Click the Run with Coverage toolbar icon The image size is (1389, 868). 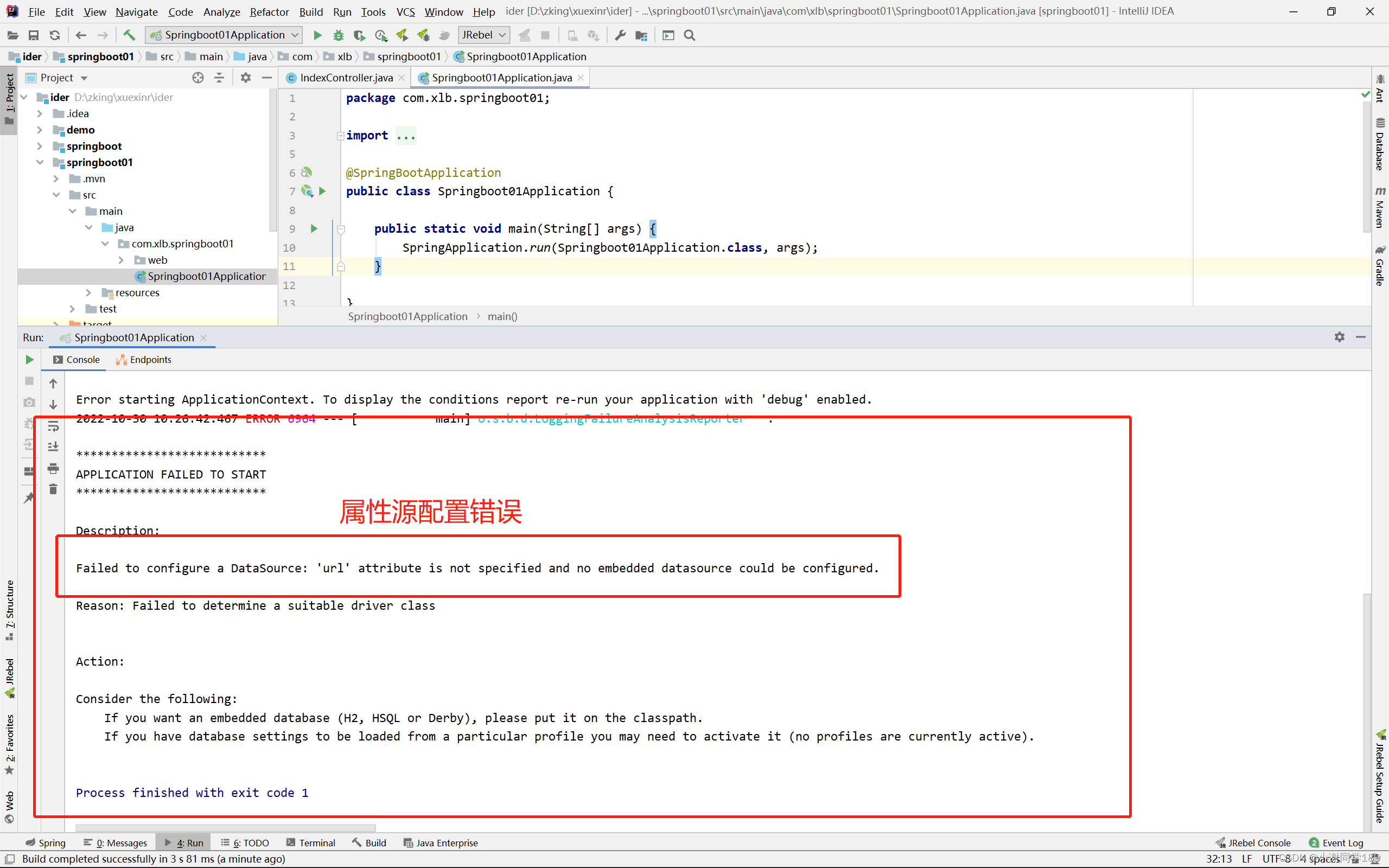click(x=359, y=35)
